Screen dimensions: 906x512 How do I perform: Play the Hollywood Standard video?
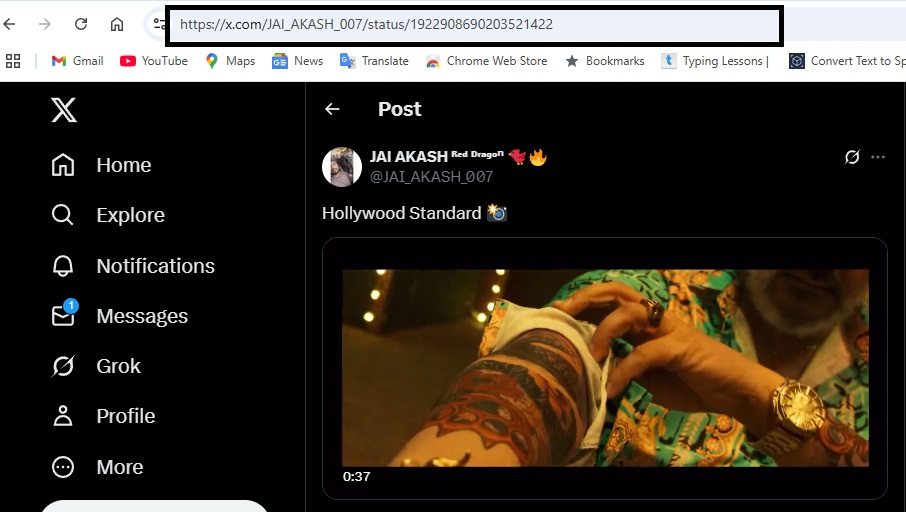coord(605,368)
